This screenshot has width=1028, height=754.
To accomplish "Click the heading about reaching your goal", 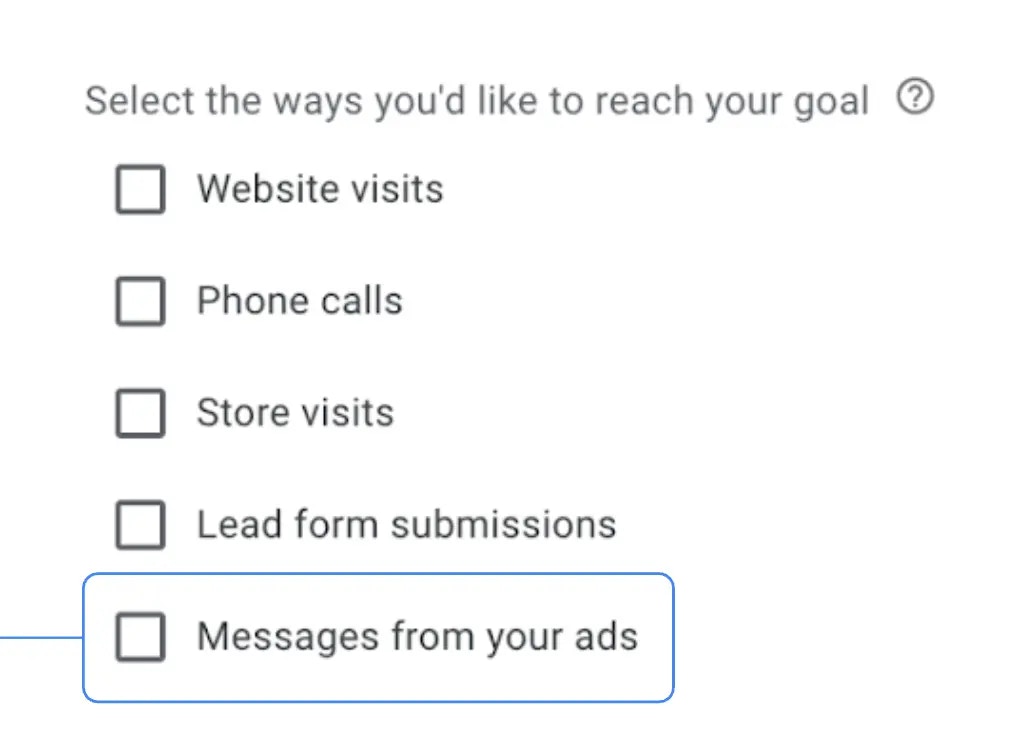I will click(x=476, y=99).
